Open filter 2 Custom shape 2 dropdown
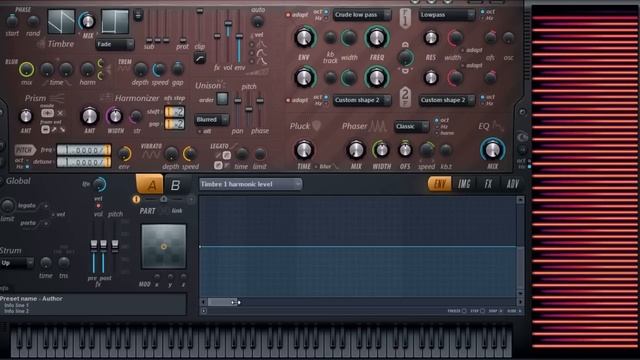This screenshot has height=360, width=640. pos(362,100)
